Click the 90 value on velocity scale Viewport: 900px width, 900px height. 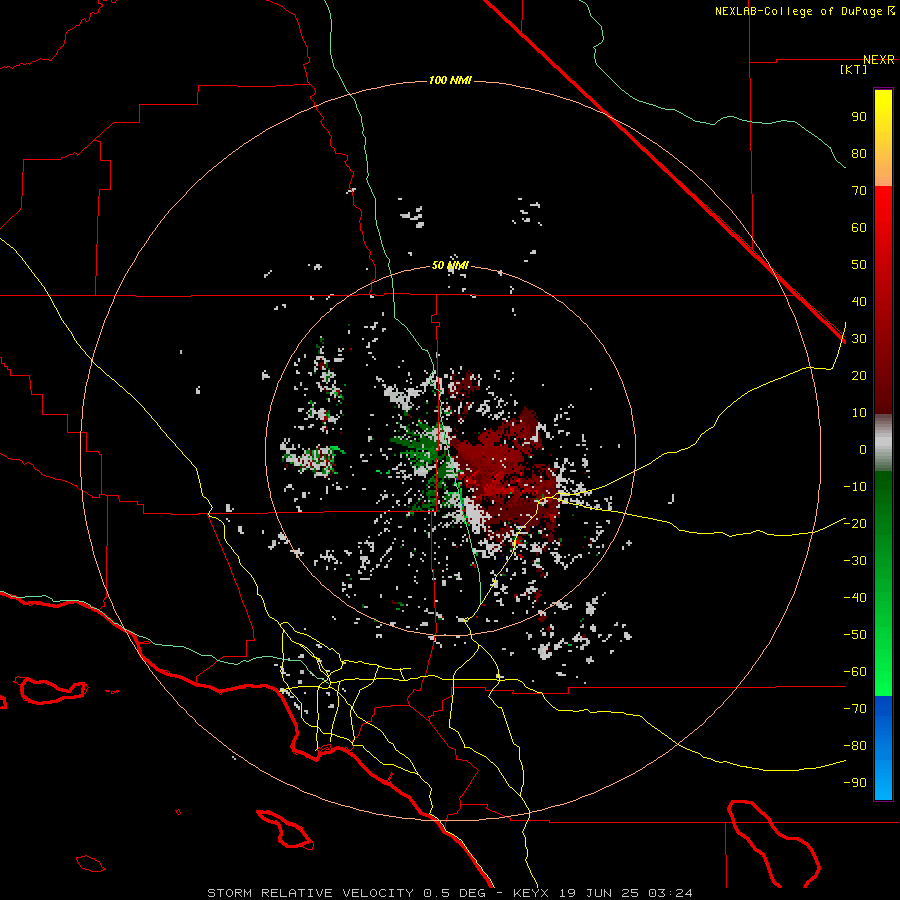pyautogui.click(x=859, y=117)
